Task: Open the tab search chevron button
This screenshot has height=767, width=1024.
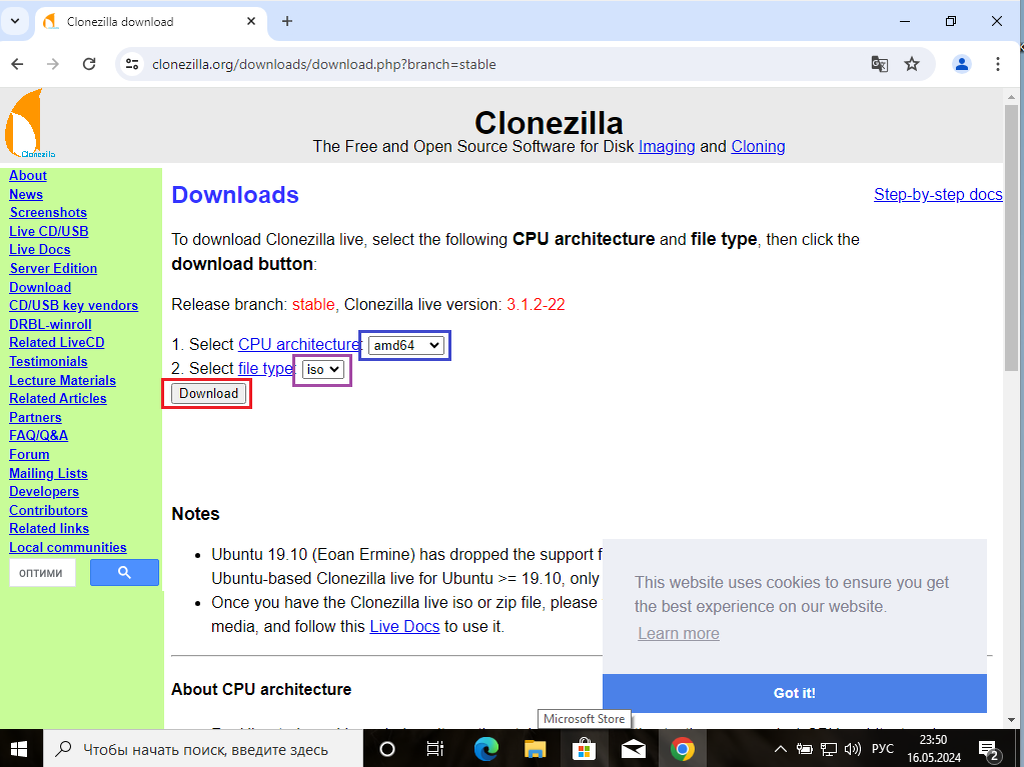Action: point(15,21)
